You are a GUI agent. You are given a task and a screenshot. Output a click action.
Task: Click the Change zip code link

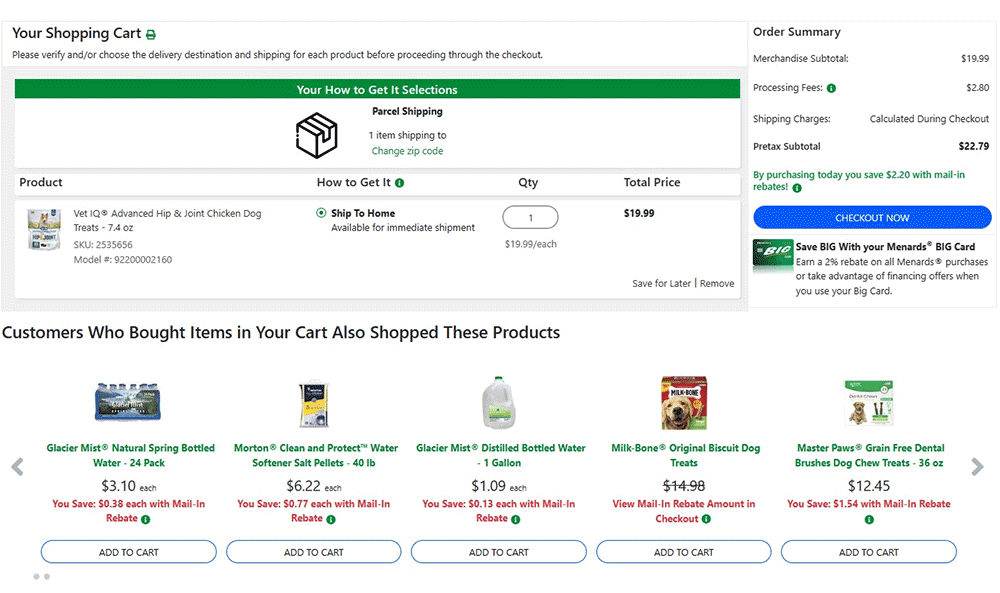pos(407,151)
